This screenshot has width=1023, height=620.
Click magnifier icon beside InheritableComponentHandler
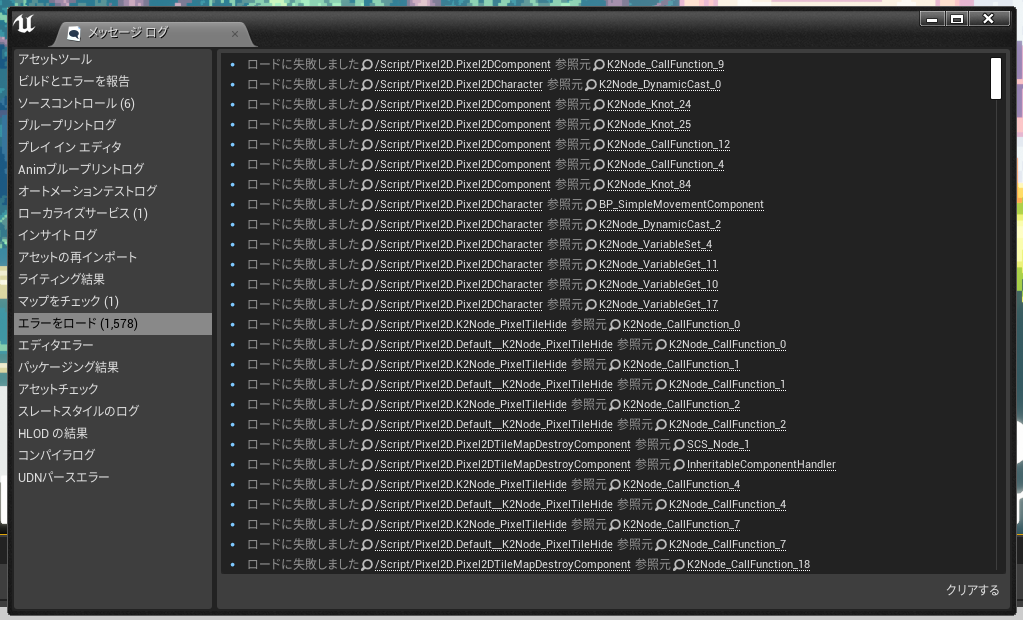click(679, 465)
